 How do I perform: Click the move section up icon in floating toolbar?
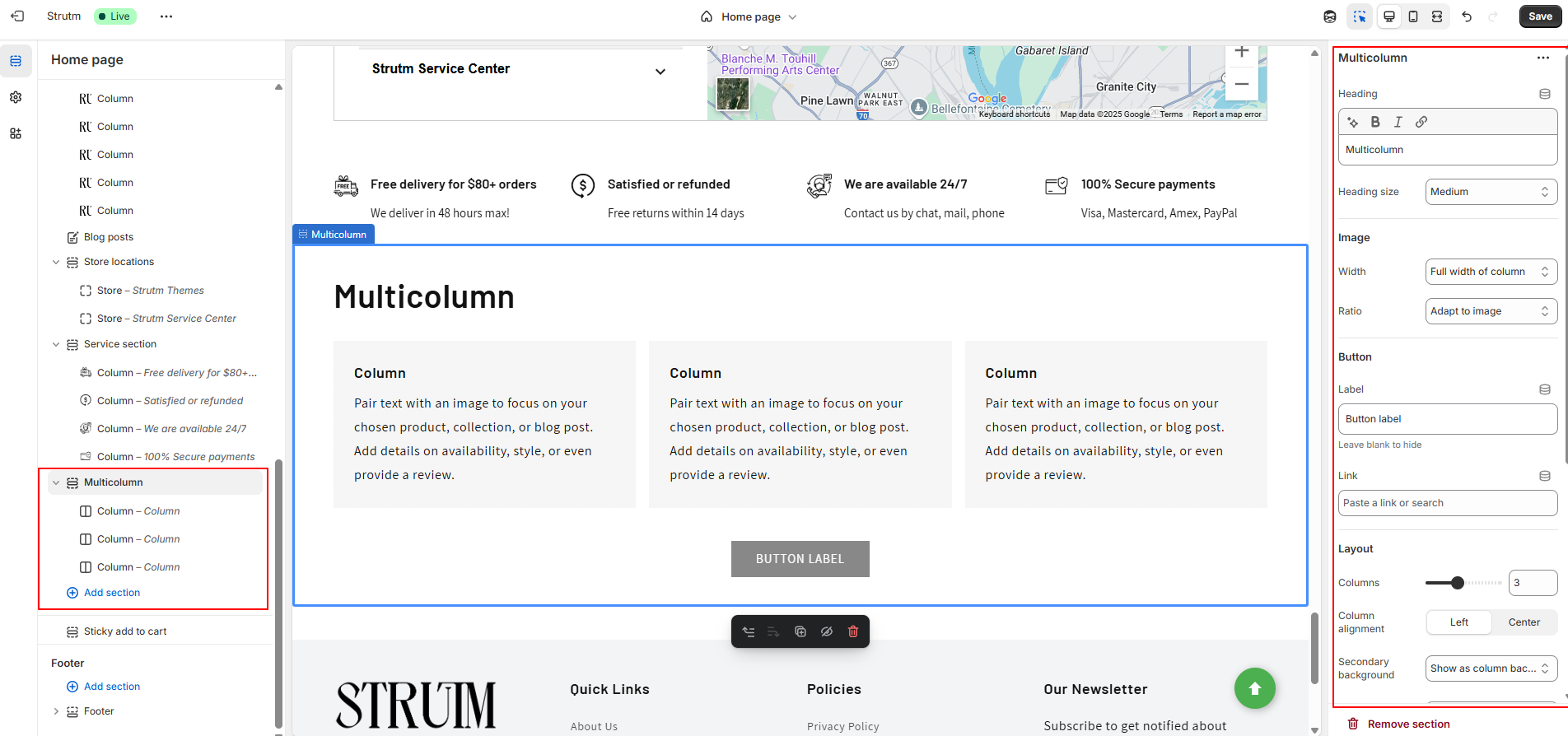749,631
